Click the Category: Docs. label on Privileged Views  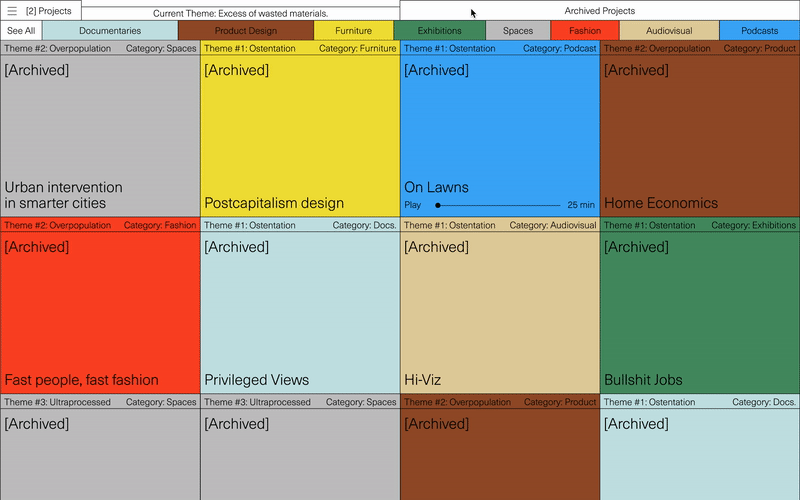364,225
